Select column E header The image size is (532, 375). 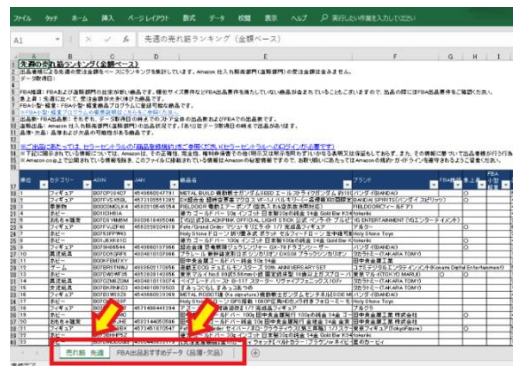point(265,57)
